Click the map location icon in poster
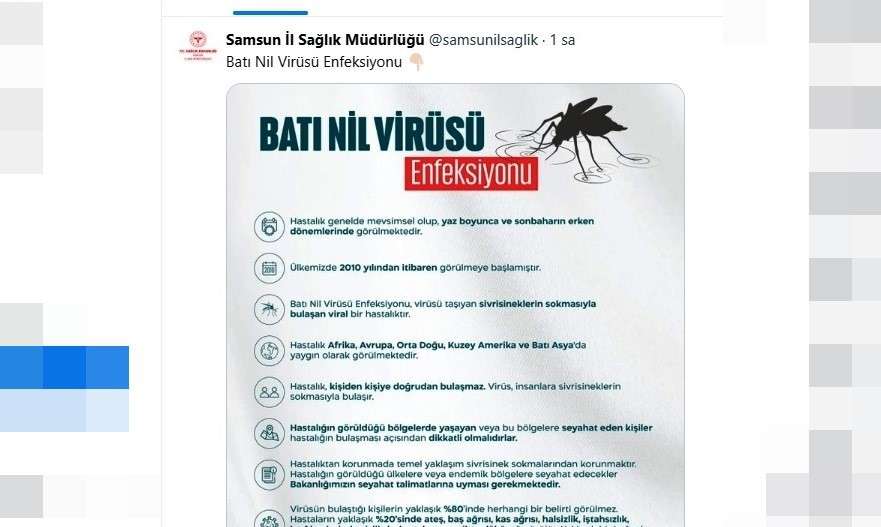This screenshot has width=881, height=527. tap(269, 433)
